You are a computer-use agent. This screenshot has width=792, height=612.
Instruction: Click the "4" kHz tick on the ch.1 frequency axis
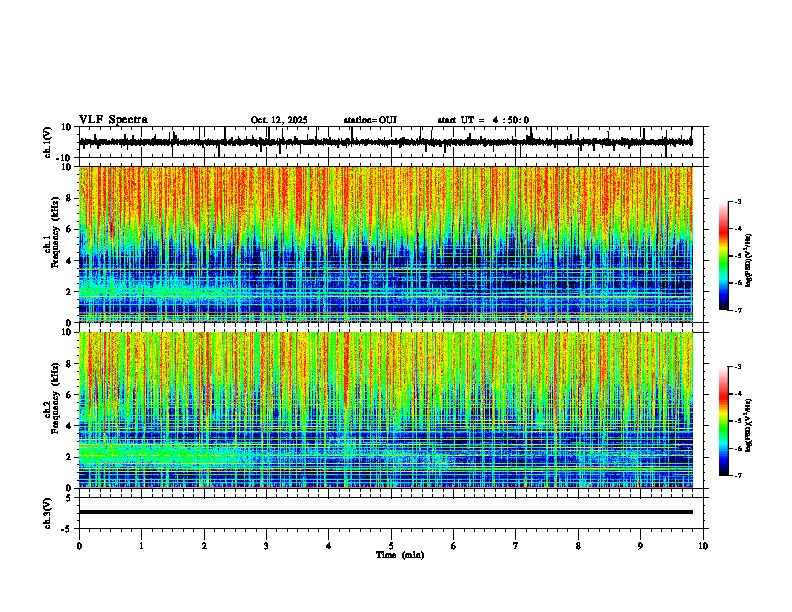pyautogui.click(x=69, y=261)
